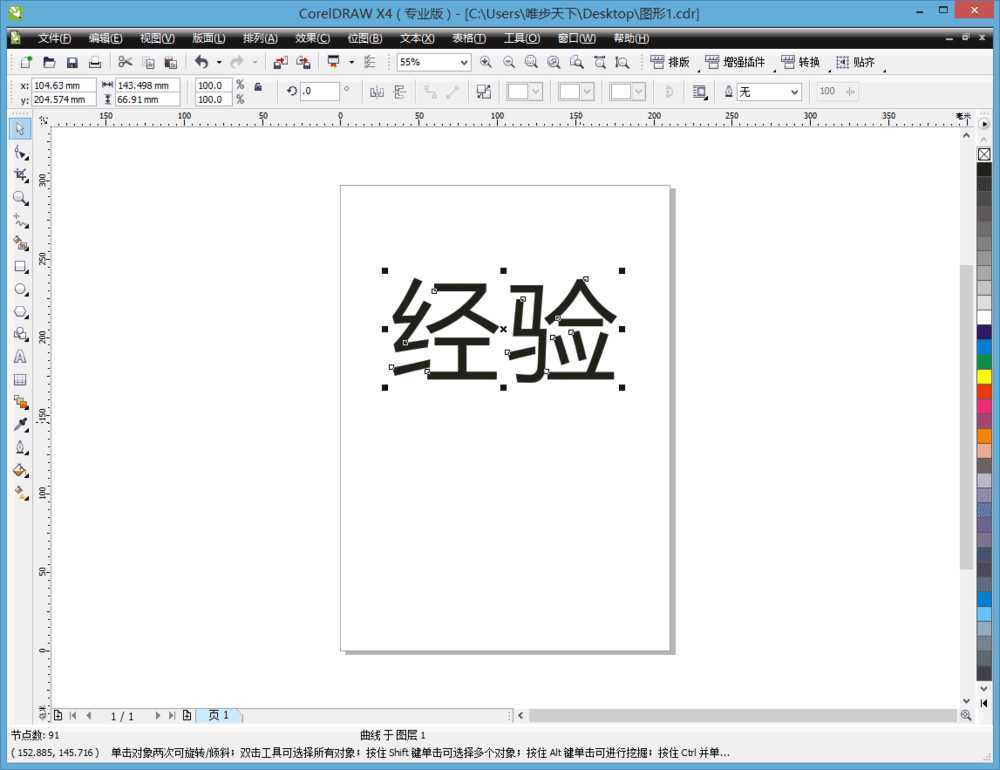Toggle the 贴齐 snapping option
Screen dimensions: 1000x770
click(x=858, y=62)
